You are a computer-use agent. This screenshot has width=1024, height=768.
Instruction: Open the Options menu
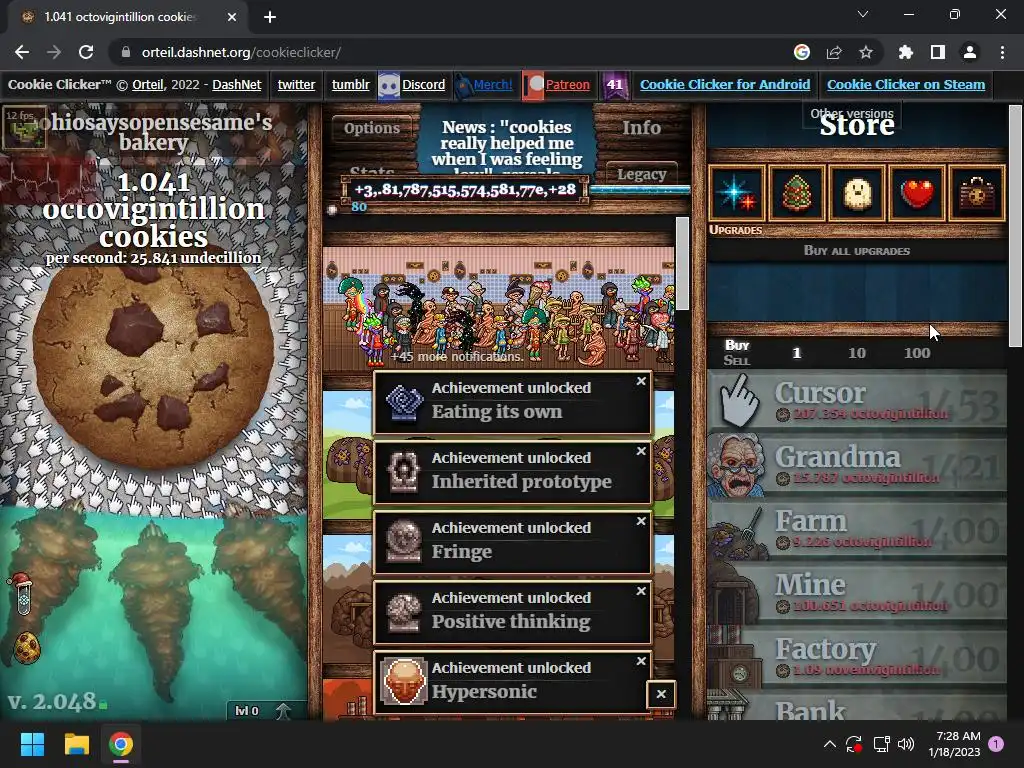372,128
